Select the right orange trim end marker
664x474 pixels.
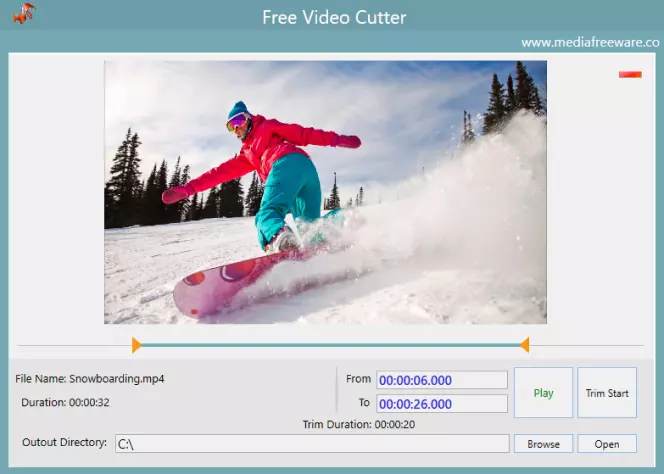(x=525, y=345)
